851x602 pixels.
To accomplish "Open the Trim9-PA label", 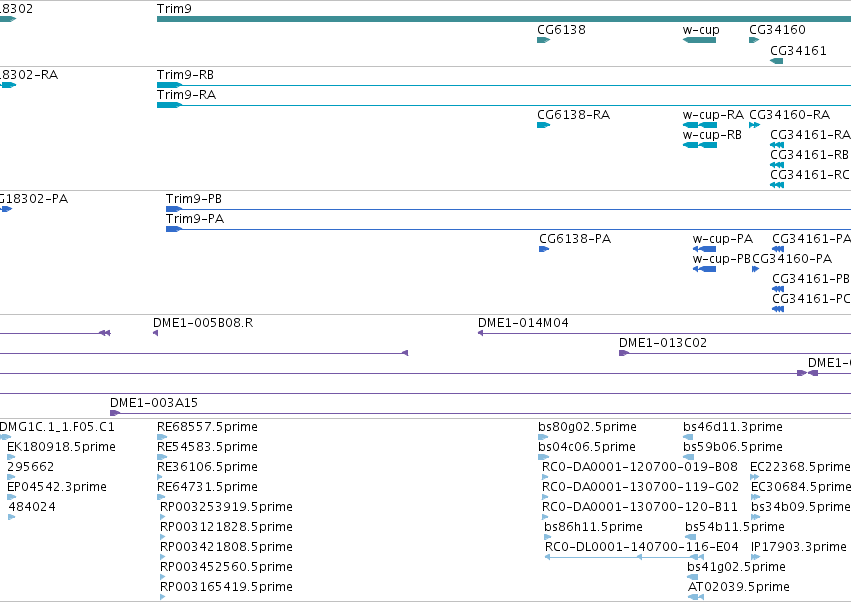I will (195, 219).
